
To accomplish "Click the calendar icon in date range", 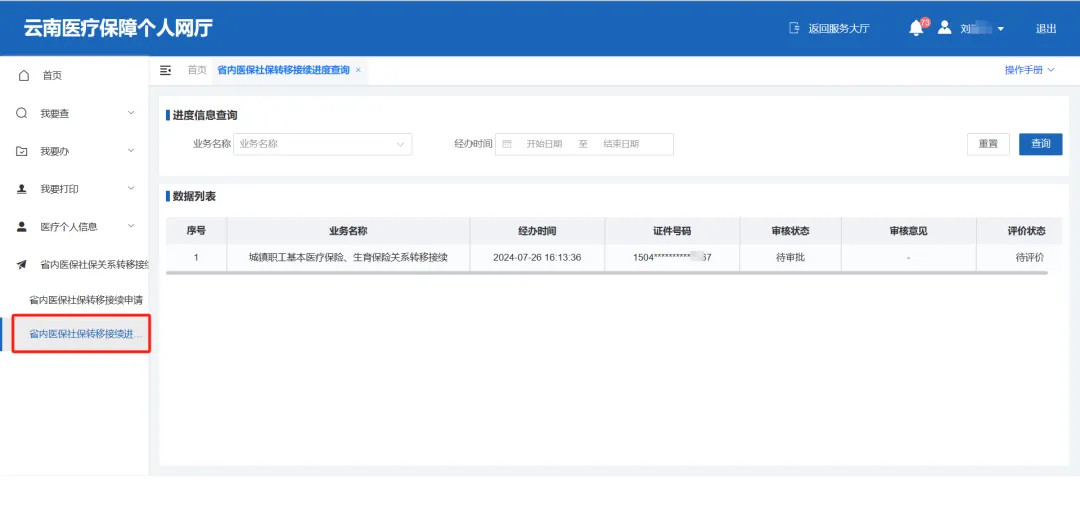I will (x=507, y=144).
